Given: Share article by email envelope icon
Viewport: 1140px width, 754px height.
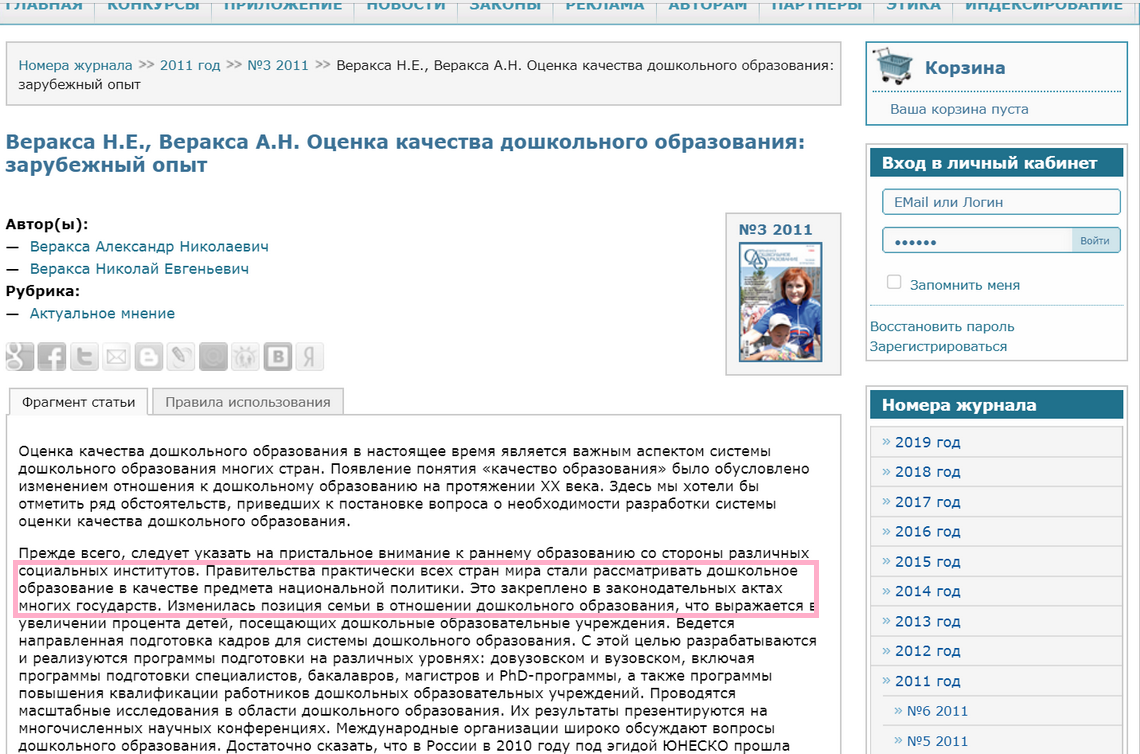Looking at the screenshot, I should [117, 356].
